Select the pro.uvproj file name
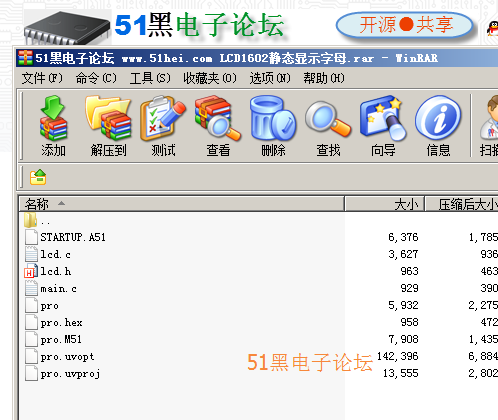Image resolution: width=498 pixels, height=420 pixels. click(70, 374)
